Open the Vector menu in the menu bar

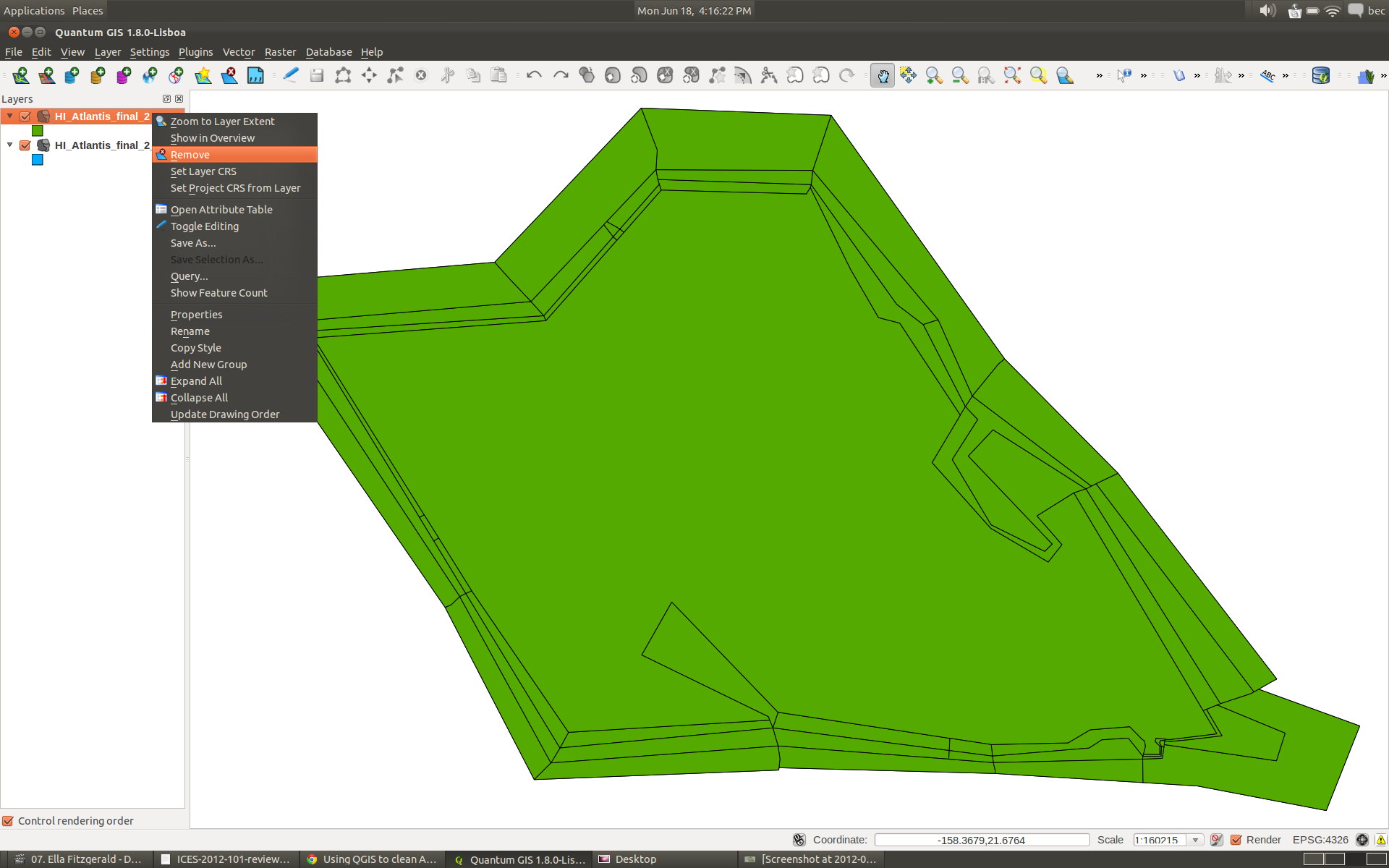coord(238,52)
